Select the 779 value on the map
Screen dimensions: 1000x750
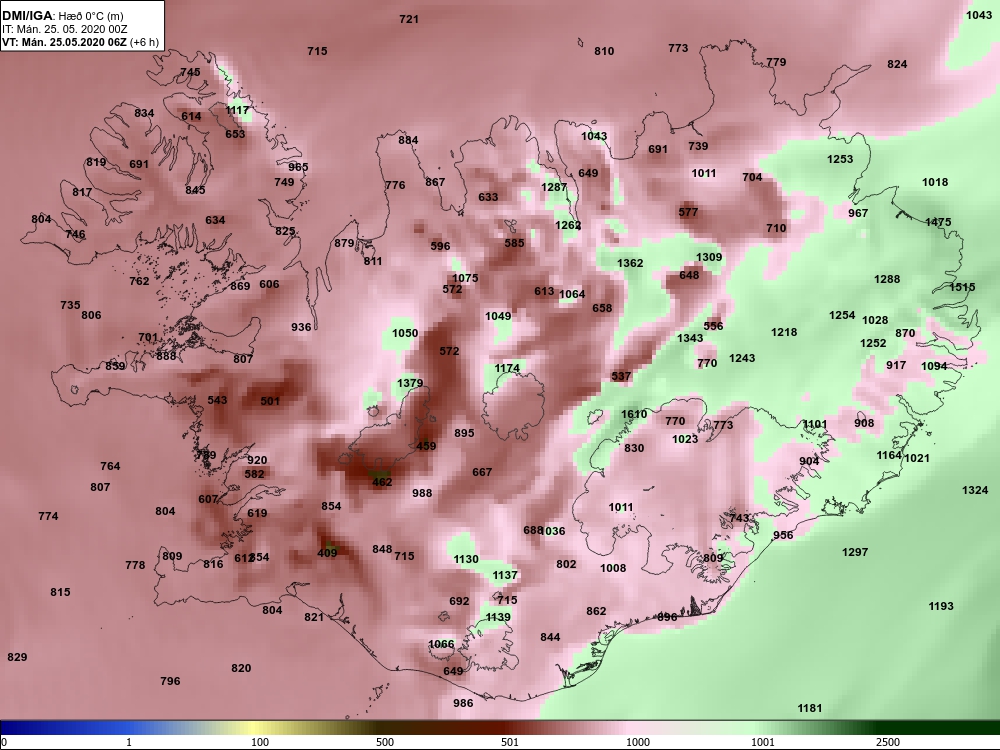pos(776,62)
